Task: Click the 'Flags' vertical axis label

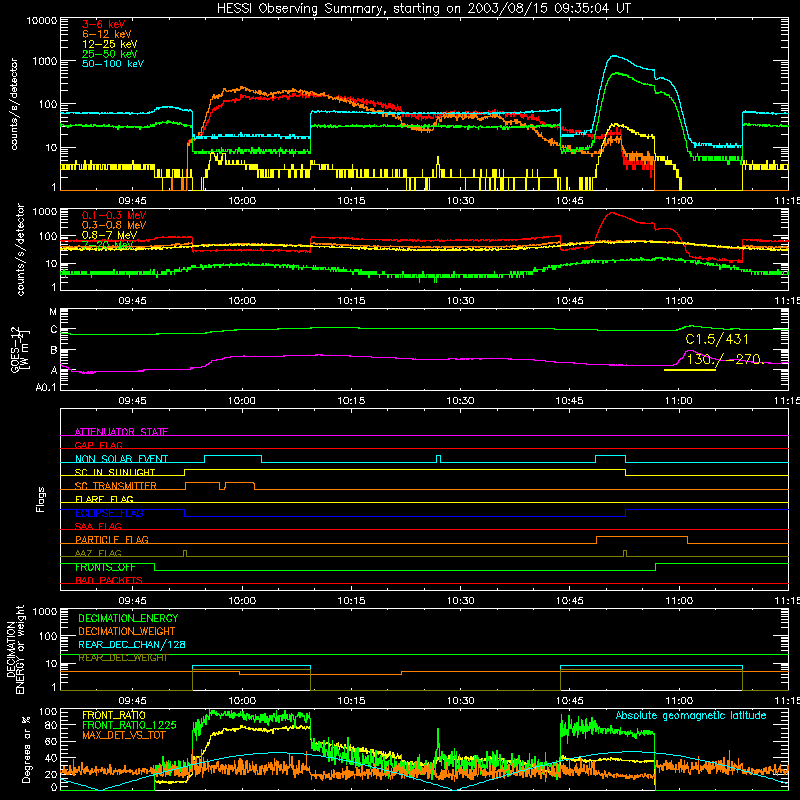Action: (41, 500)
